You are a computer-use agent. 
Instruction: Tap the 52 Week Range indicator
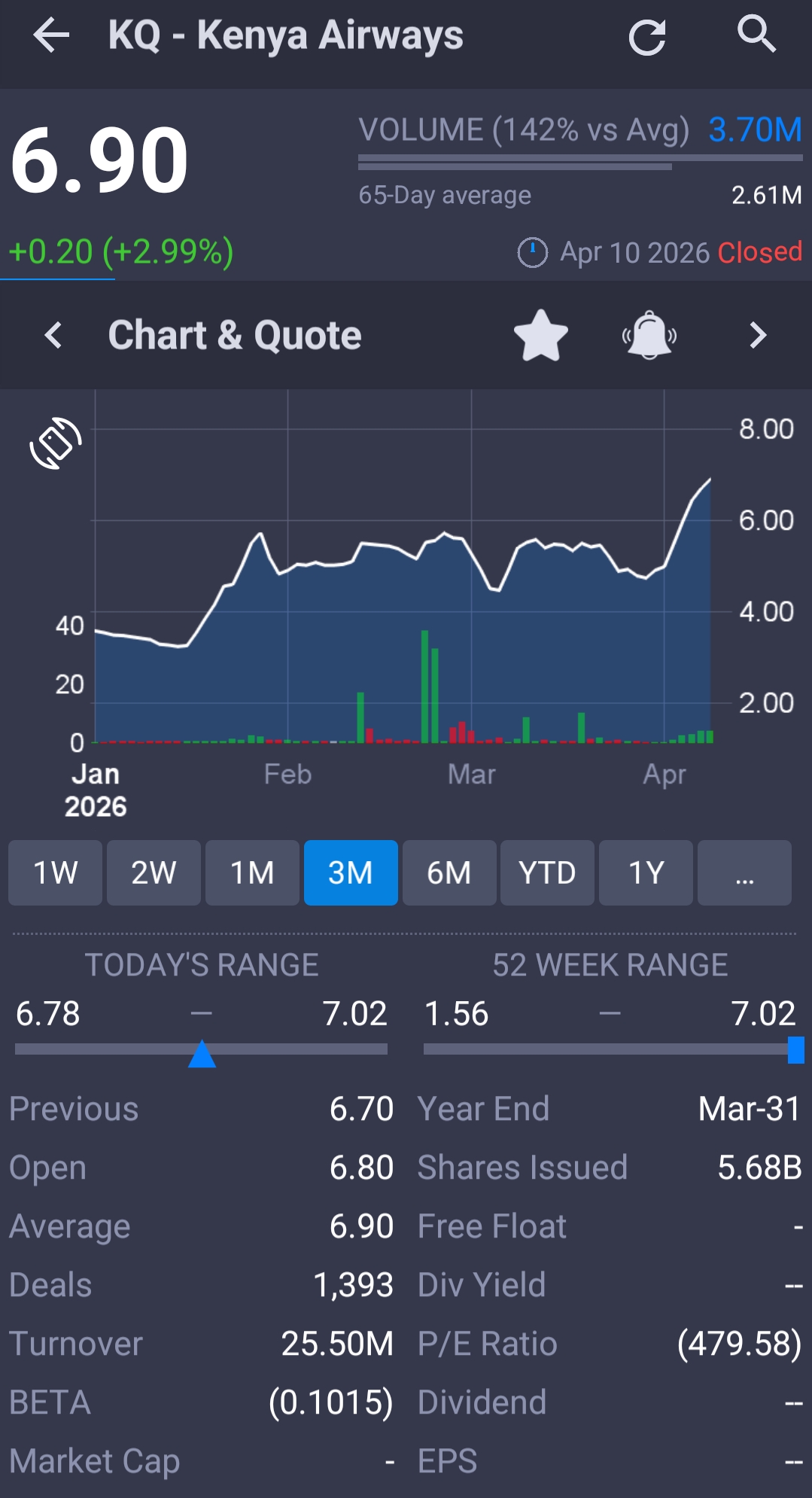795,1049
